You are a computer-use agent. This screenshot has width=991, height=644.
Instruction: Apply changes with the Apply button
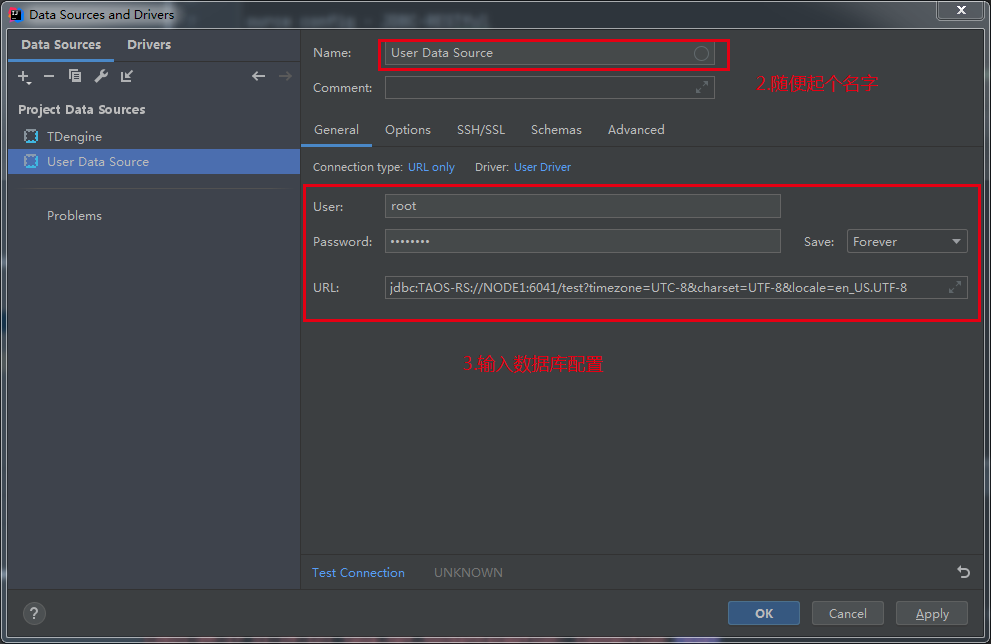[931, 613]
